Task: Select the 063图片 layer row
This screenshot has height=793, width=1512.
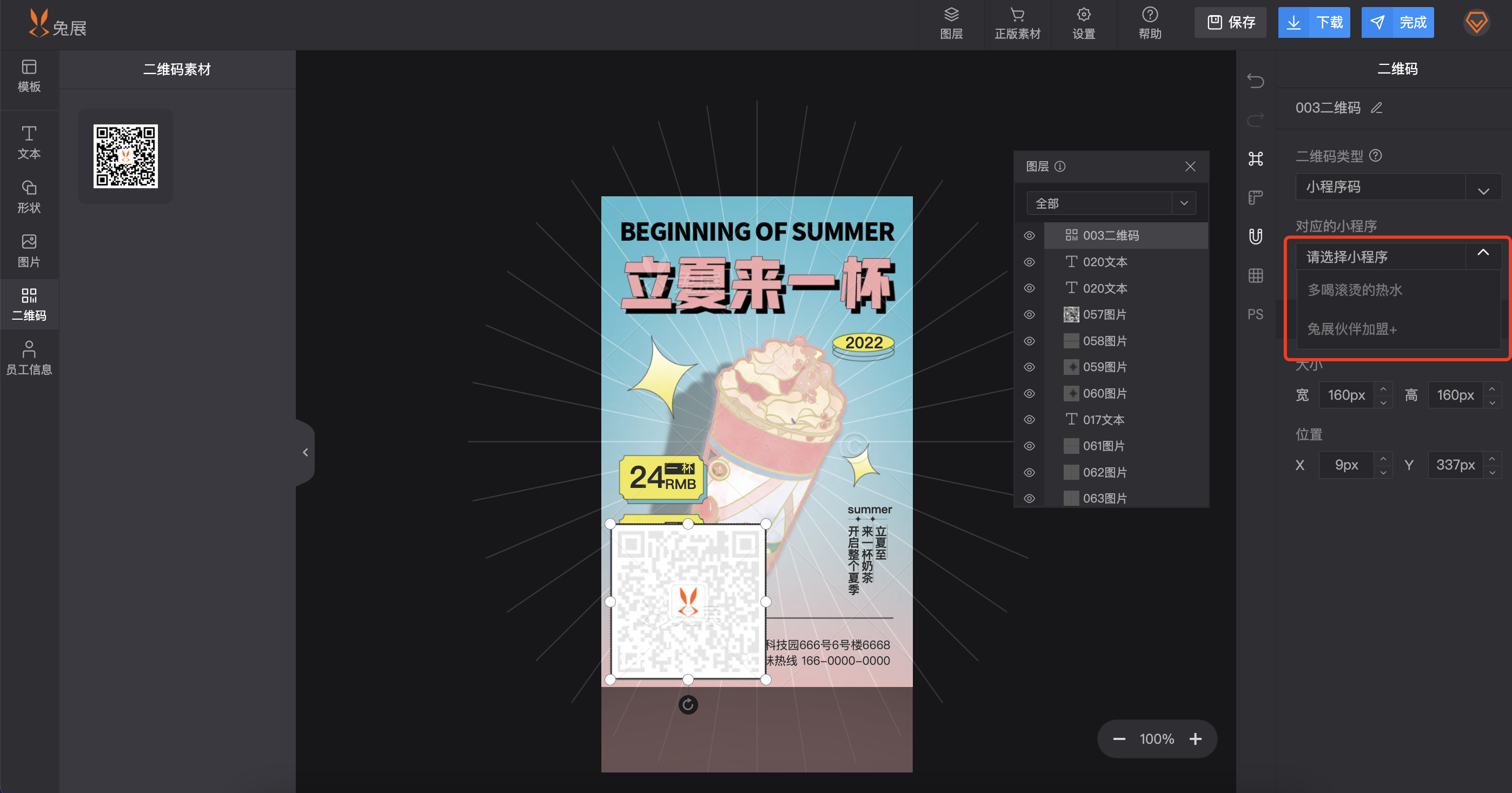Action: pyautogui.click(x=1126, y=498)
